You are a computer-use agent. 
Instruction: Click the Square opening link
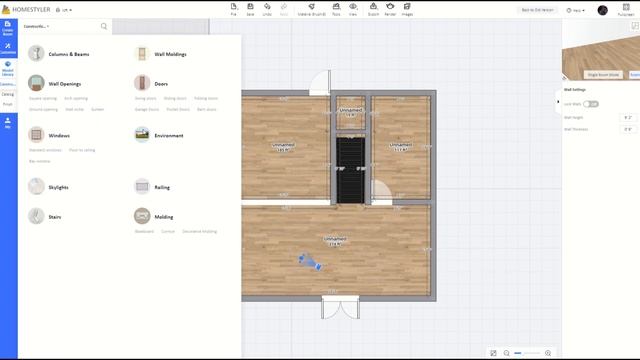coord(43,98)
